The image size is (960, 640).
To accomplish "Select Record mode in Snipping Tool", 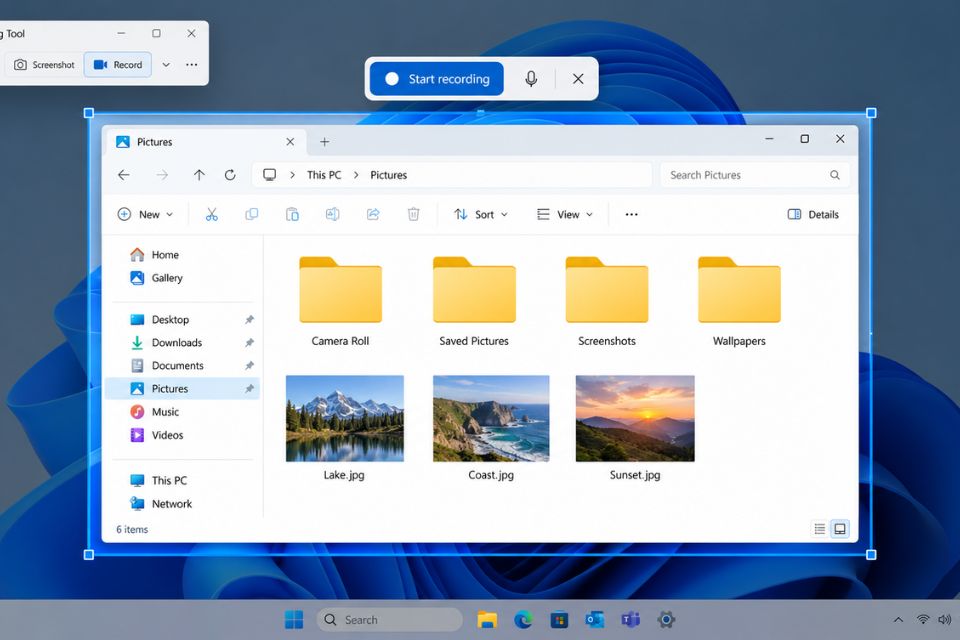I will [118, 64].
